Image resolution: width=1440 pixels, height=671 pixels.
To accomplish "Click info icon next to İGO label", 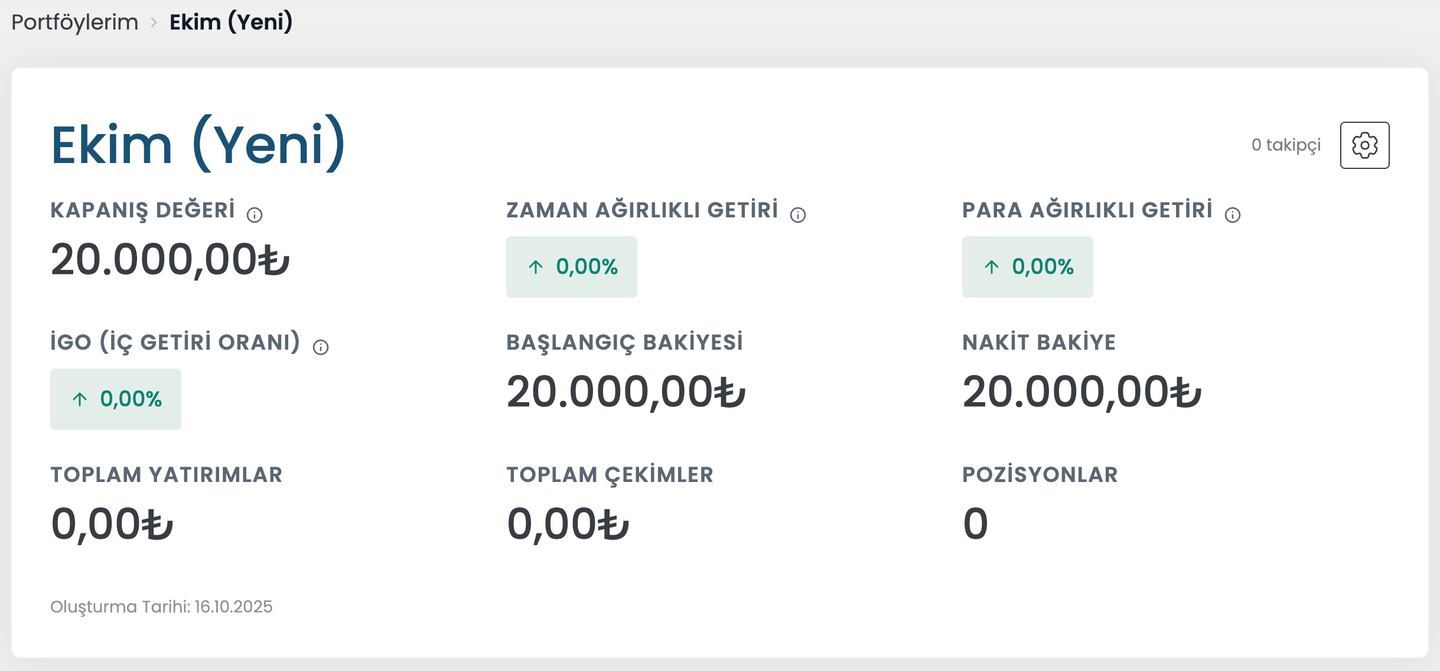I will point(321,347).
